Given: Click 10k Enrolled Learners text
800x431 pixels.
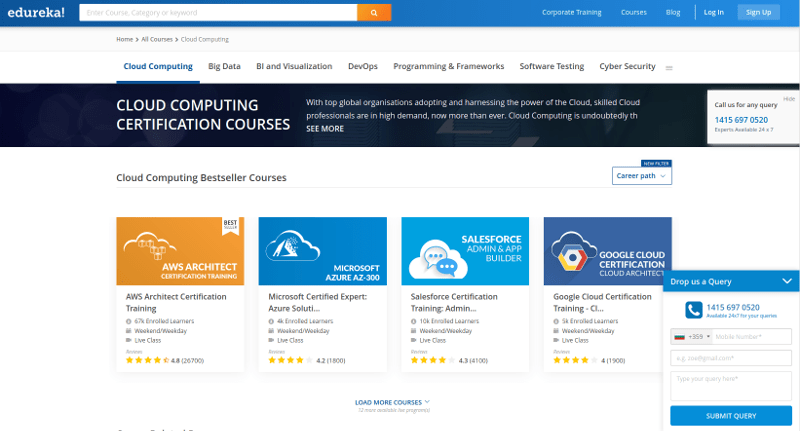Looking at the screenshot, I should [449, 321].
